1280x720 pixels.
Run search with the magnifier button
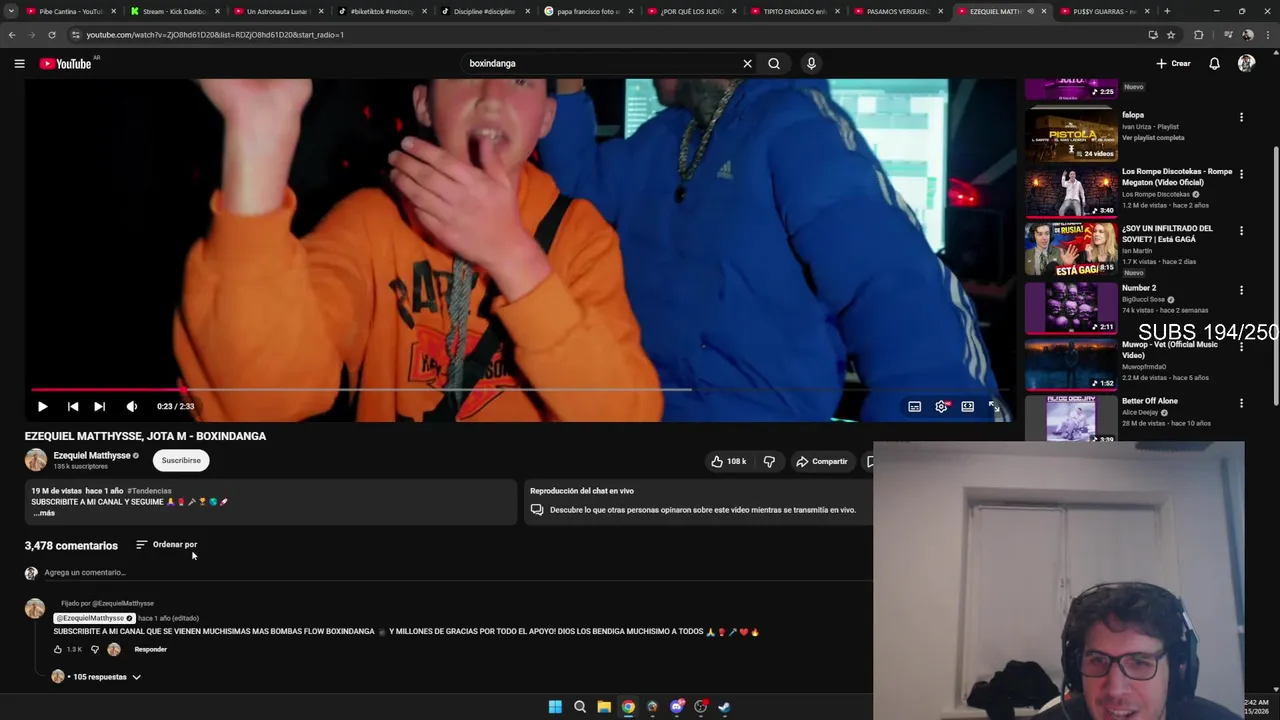coord(774,64)
